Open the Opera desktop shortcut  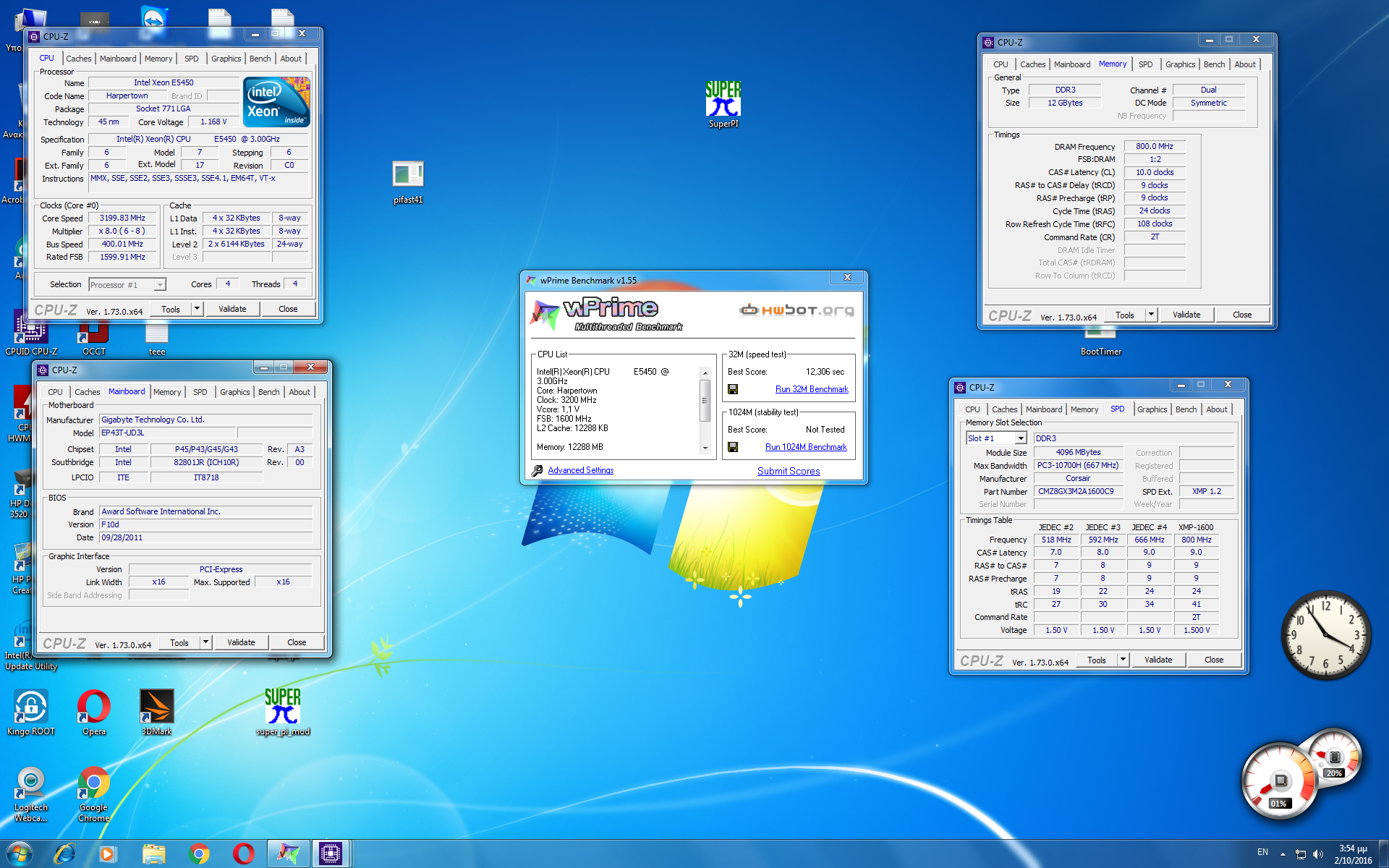click(94, 712)
